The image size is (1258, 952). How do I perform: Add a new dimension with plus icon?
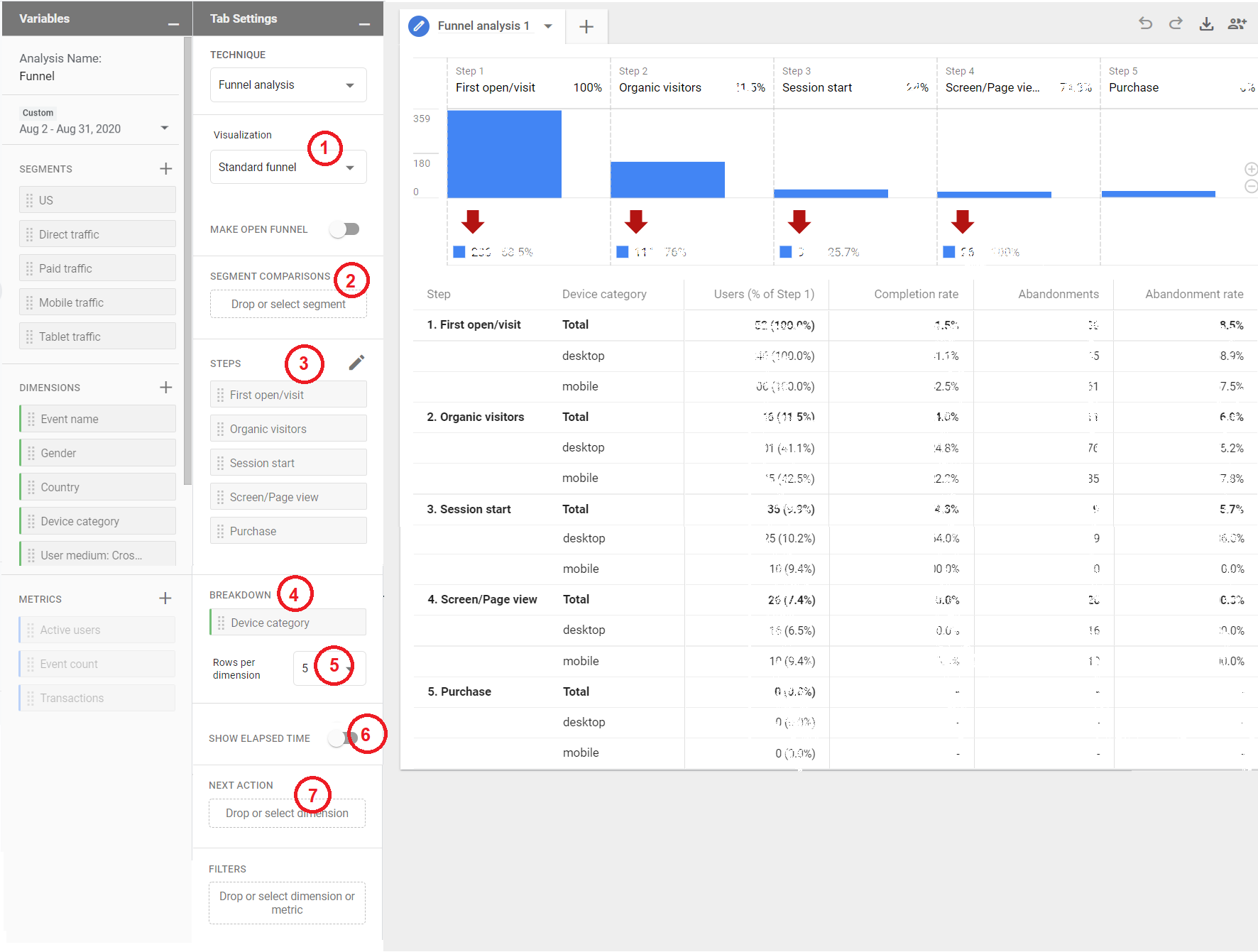coord(165,388)
